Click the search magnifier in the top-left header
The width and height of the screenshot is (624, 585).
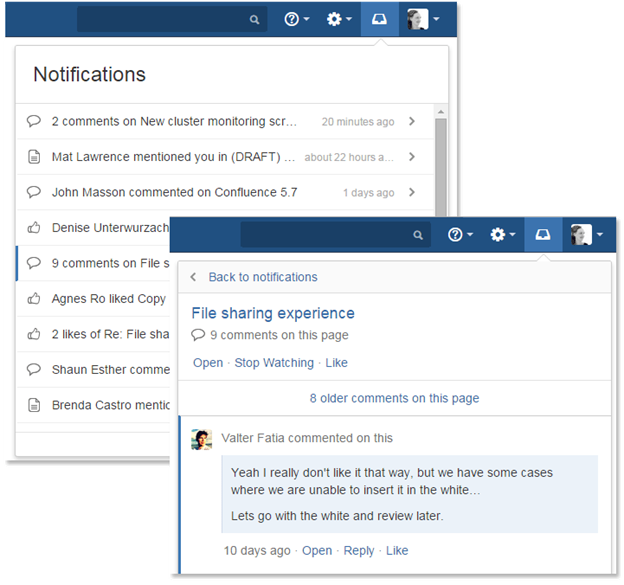(x=254, y=20)
